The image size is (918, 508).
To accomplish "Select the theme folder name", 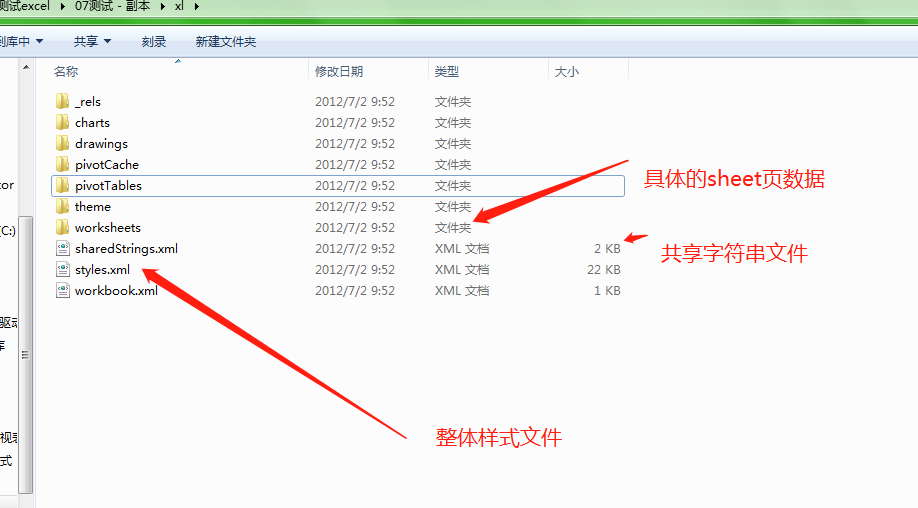I will pyautogui.click(x=93, y=207).
